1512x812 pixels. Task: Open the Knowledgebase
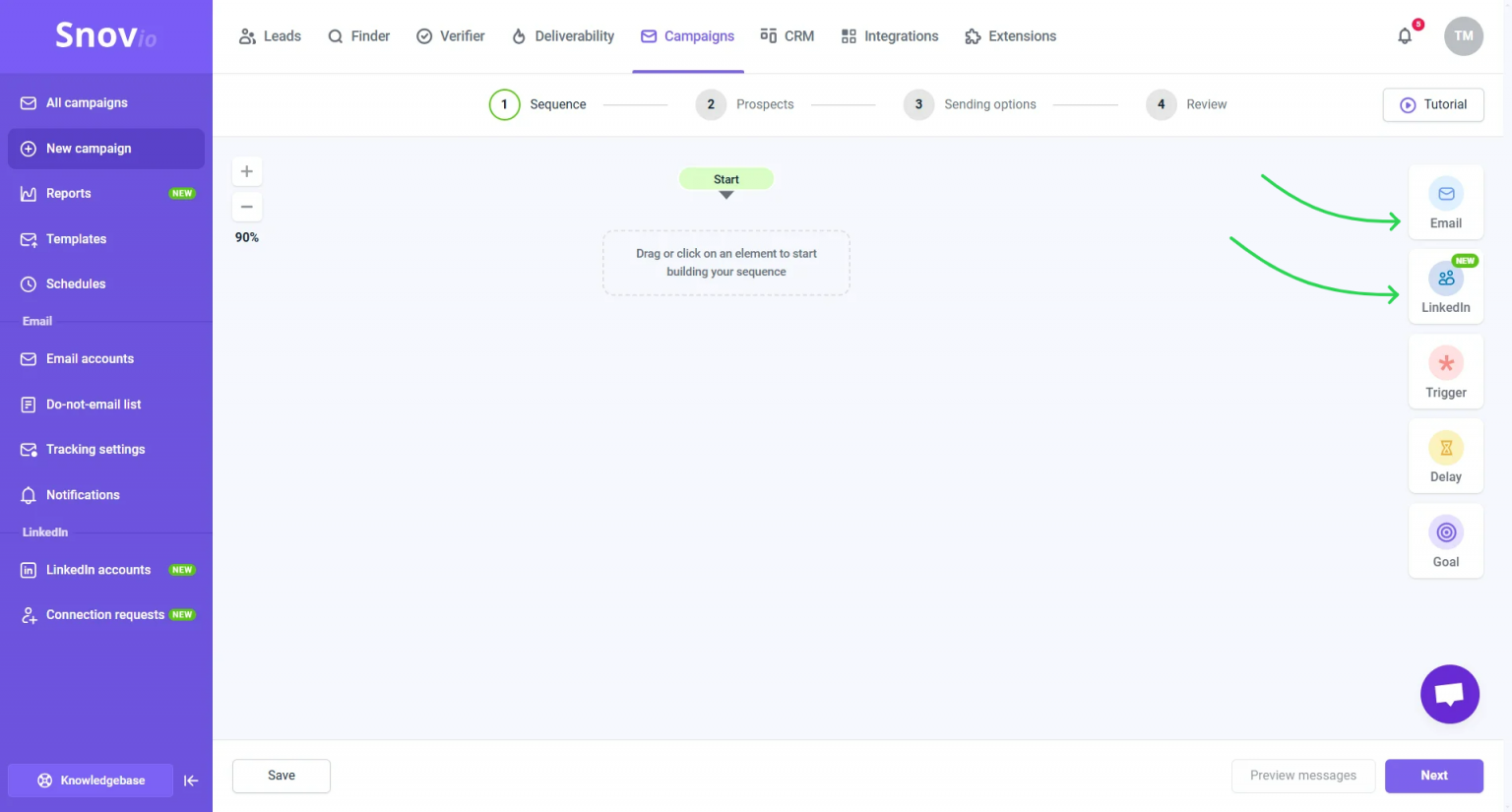click(91, 781)
